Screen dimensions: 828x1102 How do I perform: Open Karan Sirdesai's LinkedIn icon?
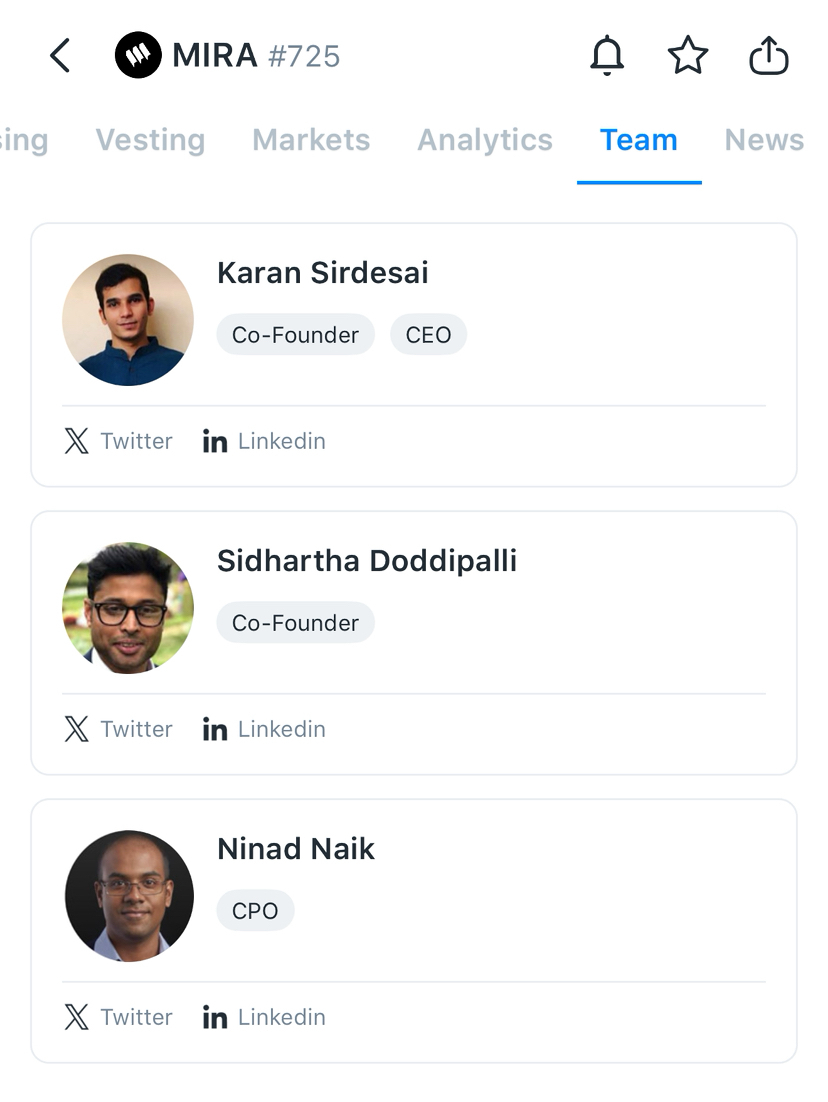click(215, 441)
